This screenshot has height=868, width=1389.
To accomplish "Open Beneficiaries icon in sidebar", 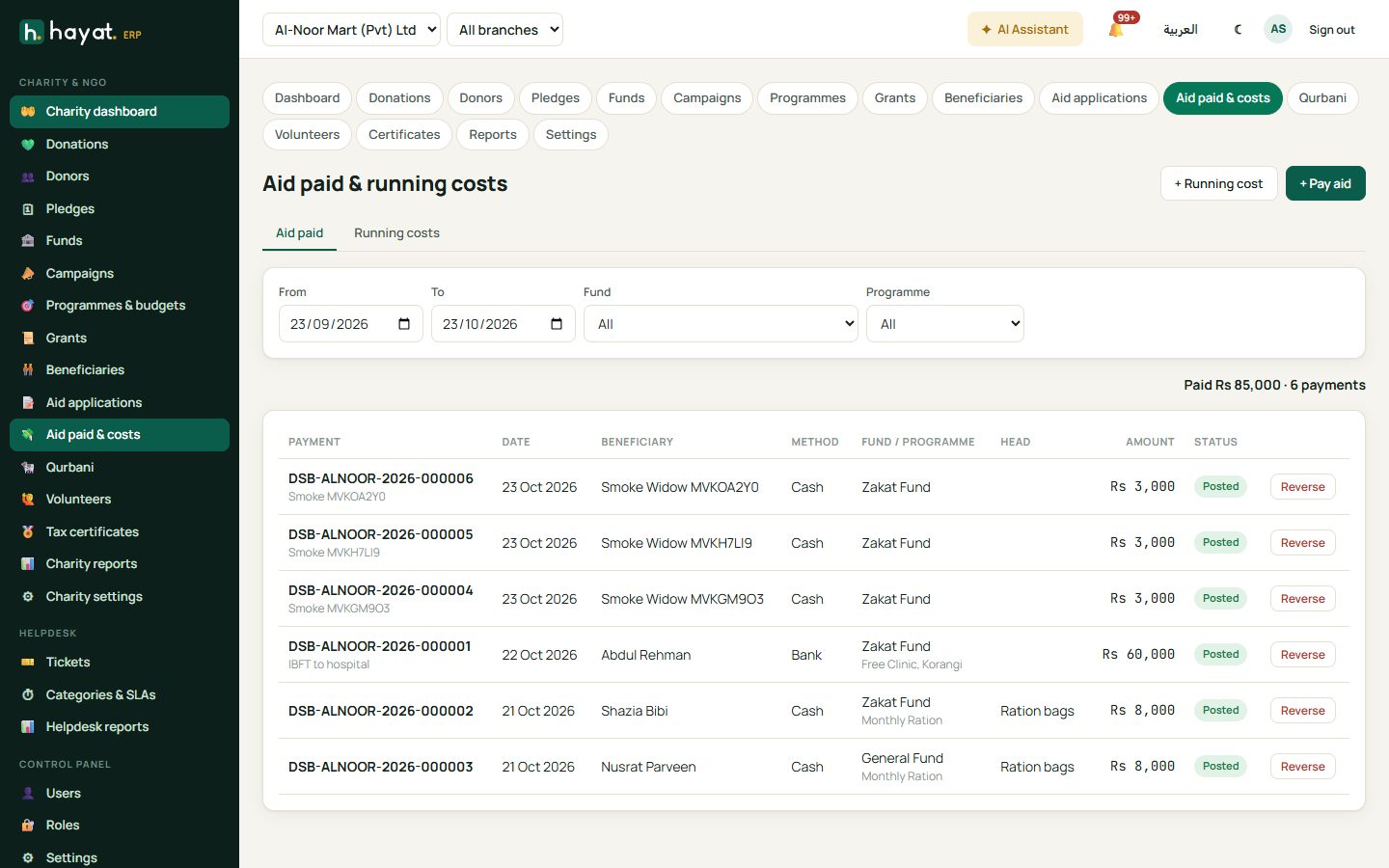I will coord(28,370).
